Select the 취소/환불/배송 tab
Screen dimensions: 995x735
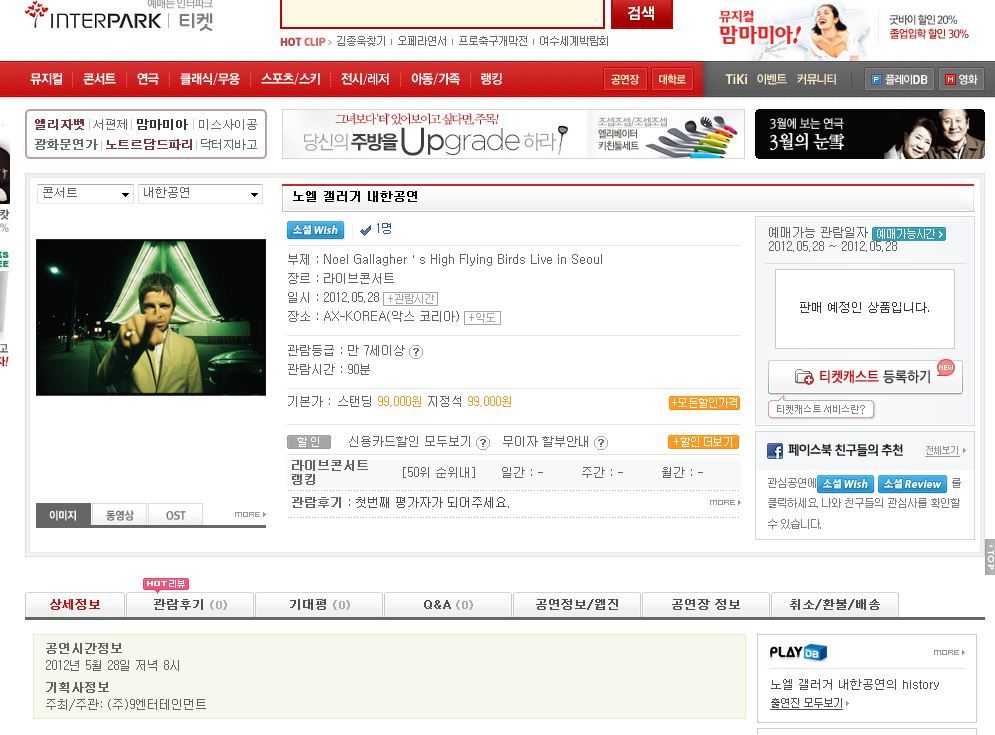(834, 604)
